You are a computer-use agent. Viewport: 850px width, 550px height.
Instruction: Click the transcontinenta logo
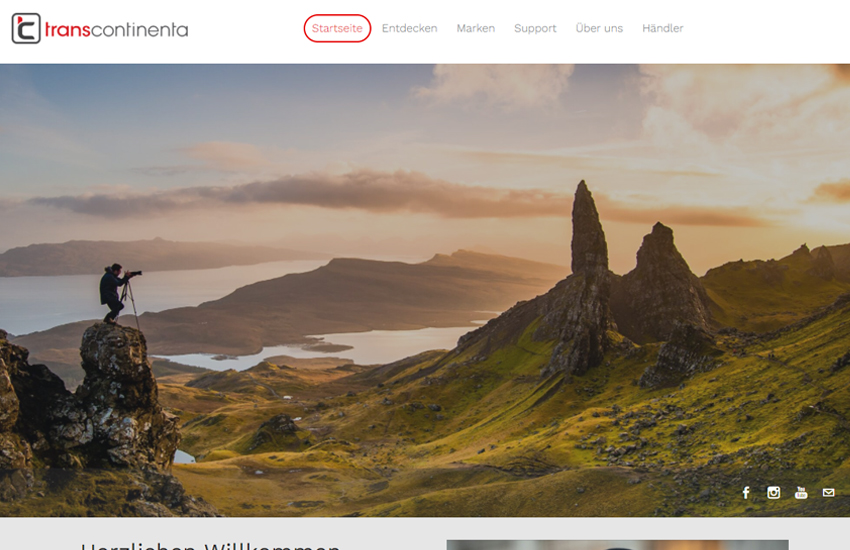(x=100, y=28)
